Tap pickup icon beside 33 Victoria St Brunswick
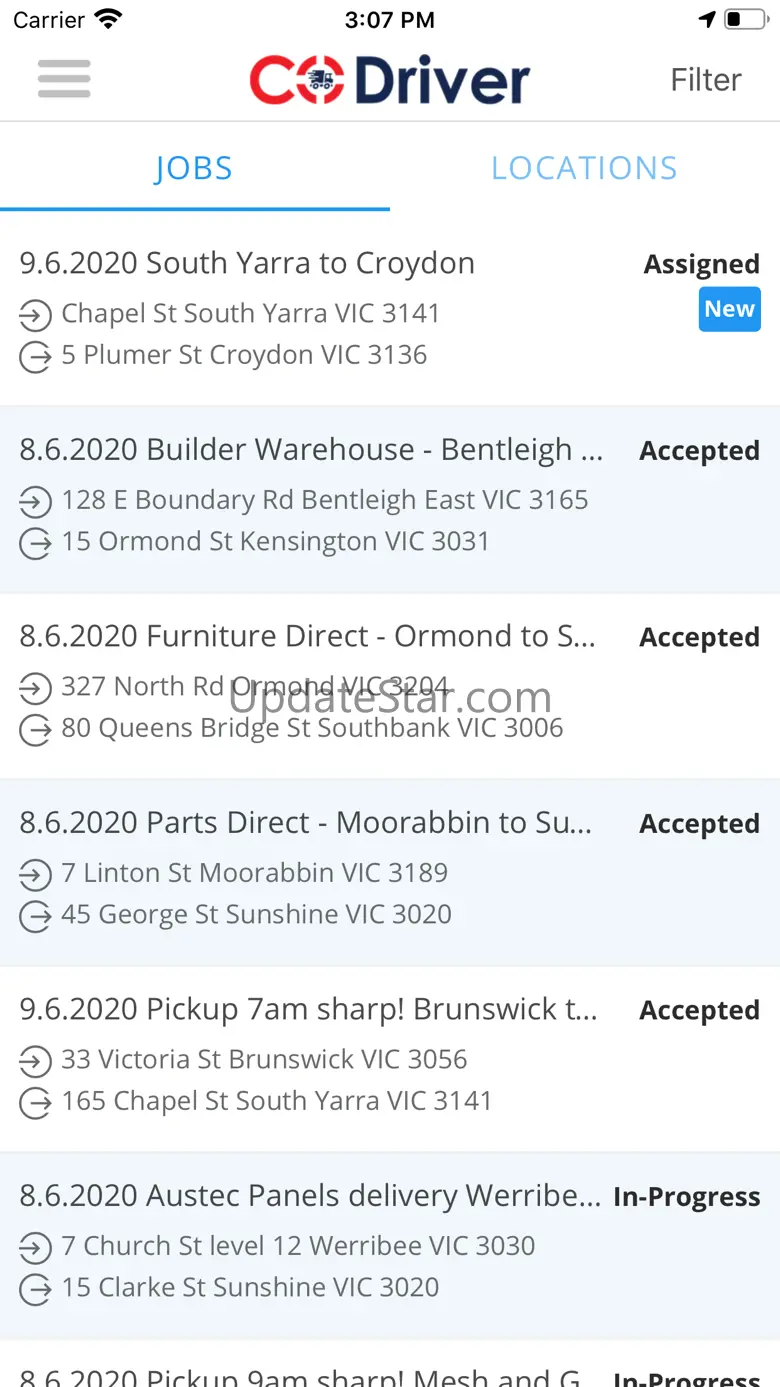The height and width of the screenshot is (1387, 780). point(35,1061)
